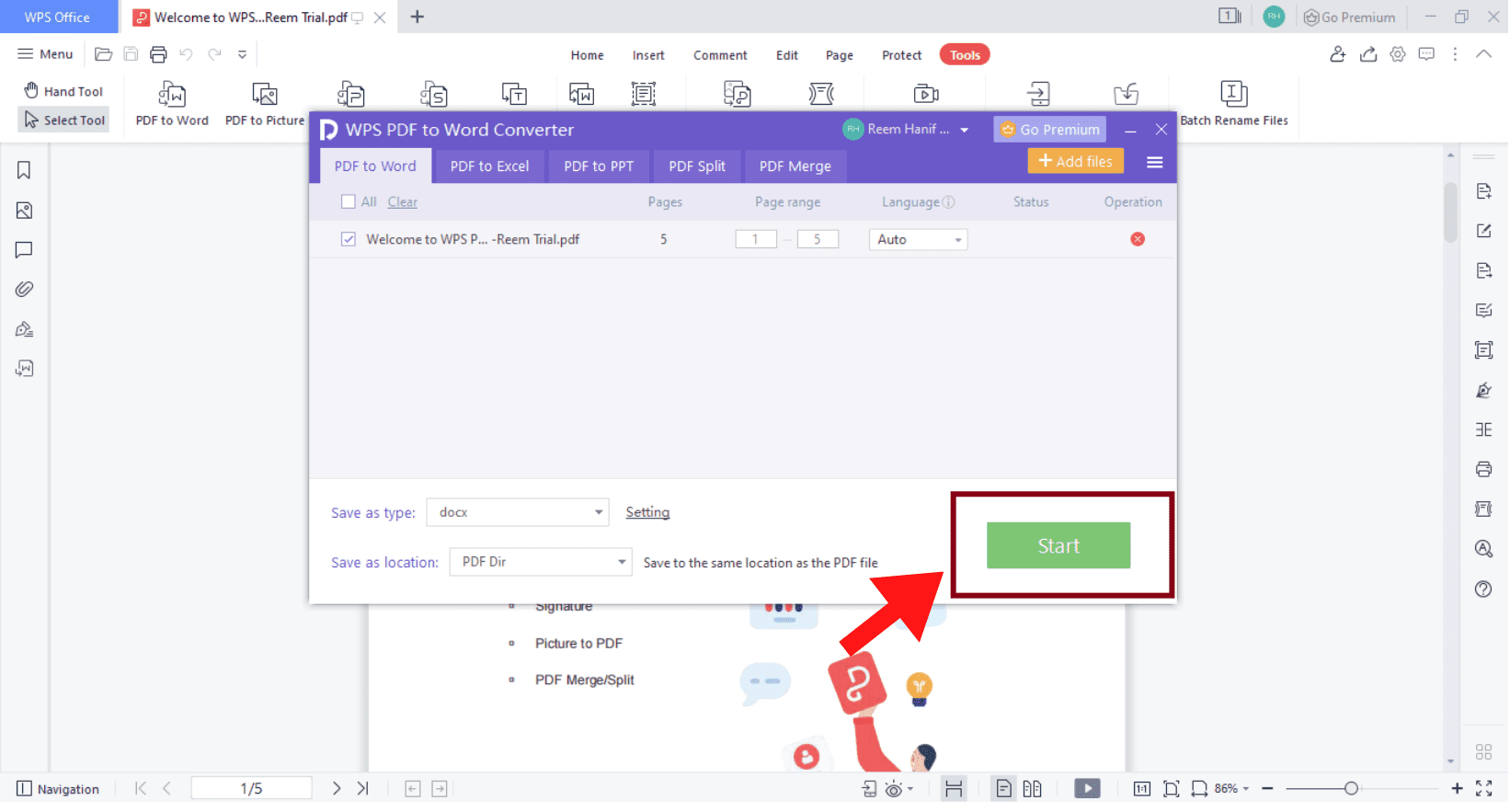
Task: Start slideshow play button in status bar
Action: (1088, 790)
